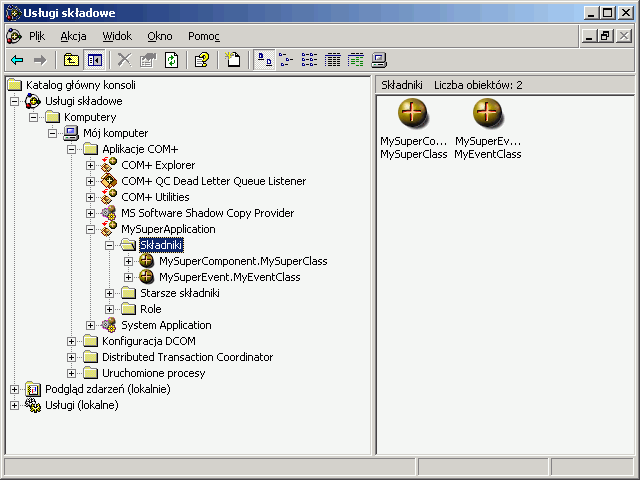The height and width of the screenshot is (480, 640).
Task: Expand the Role folder
Action: [109, 309]
